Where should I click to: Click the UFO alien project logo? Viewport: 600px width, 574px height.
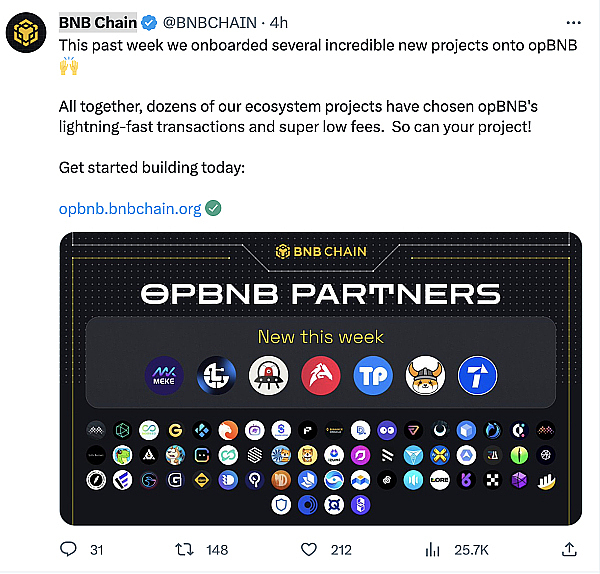(x=268, y=375)
